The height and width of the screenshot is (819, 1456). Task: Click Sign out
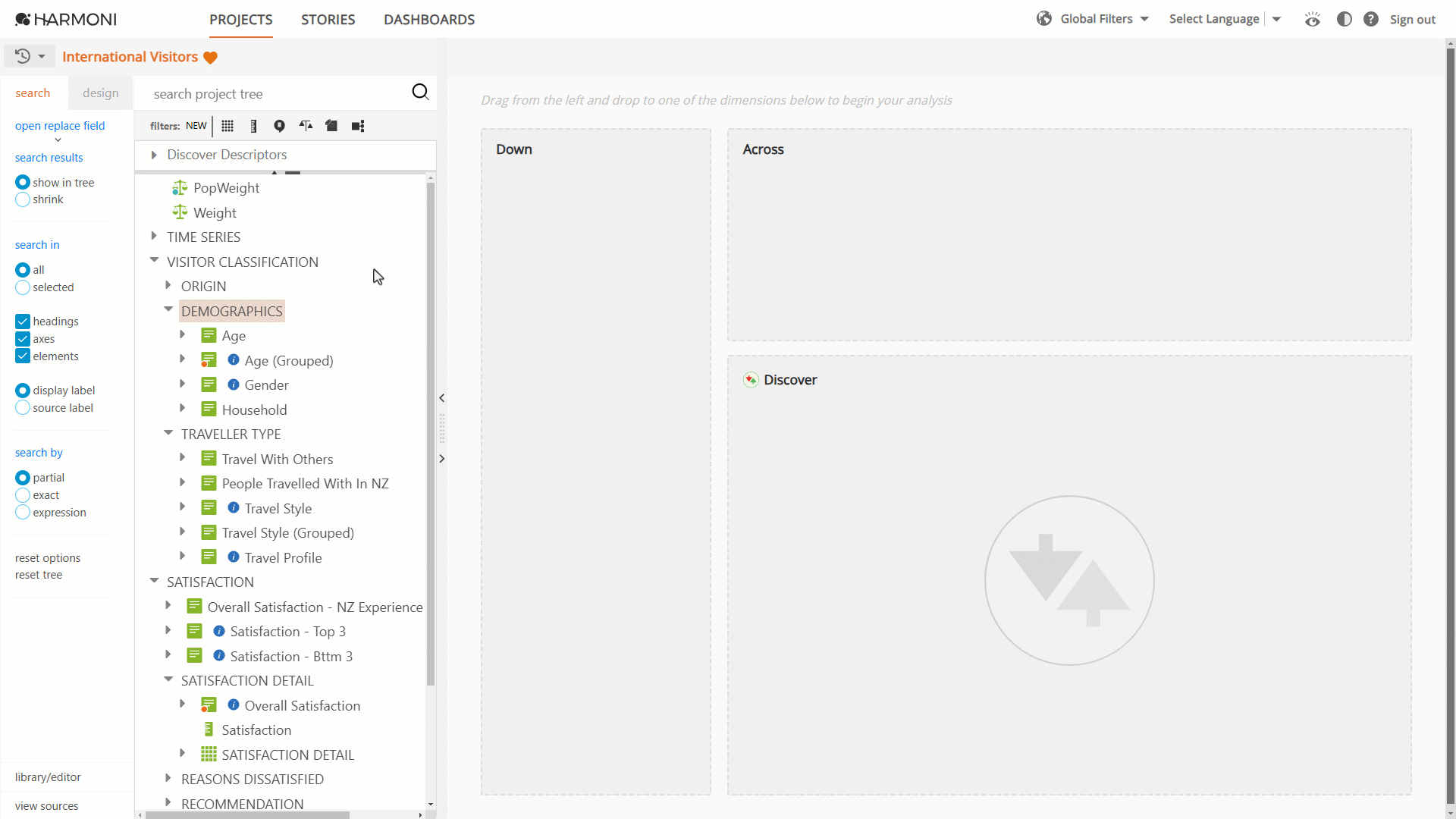(1412, 20)
